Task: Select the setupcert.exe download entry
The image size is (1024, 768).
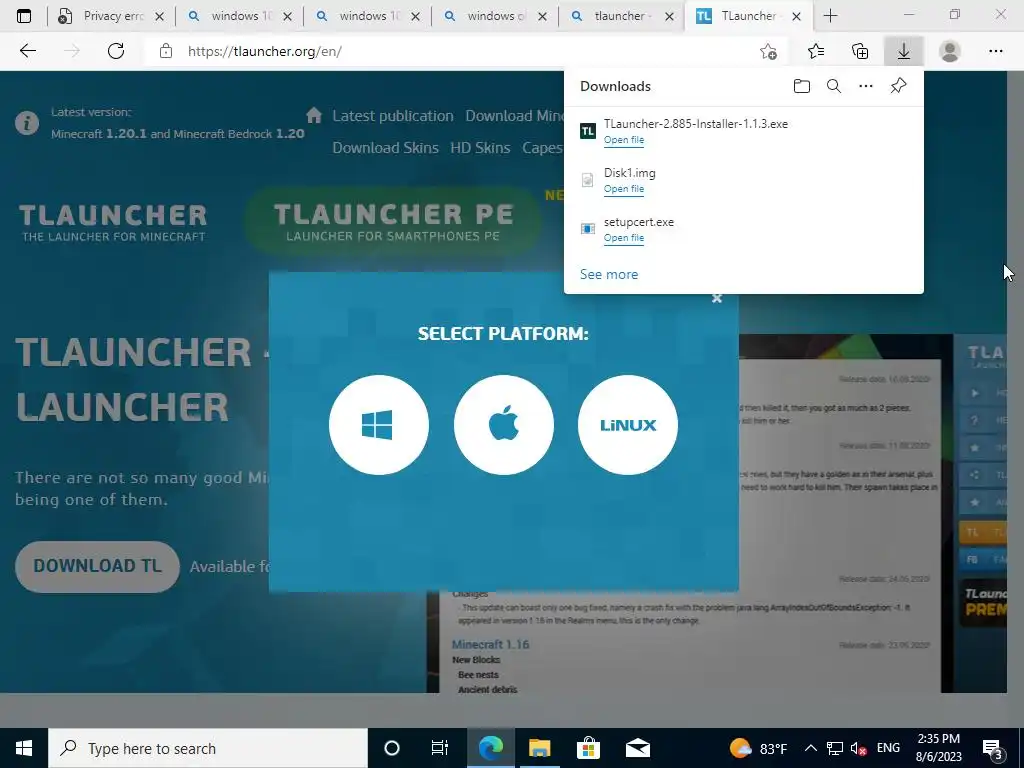Action: [x=743, y=229]
